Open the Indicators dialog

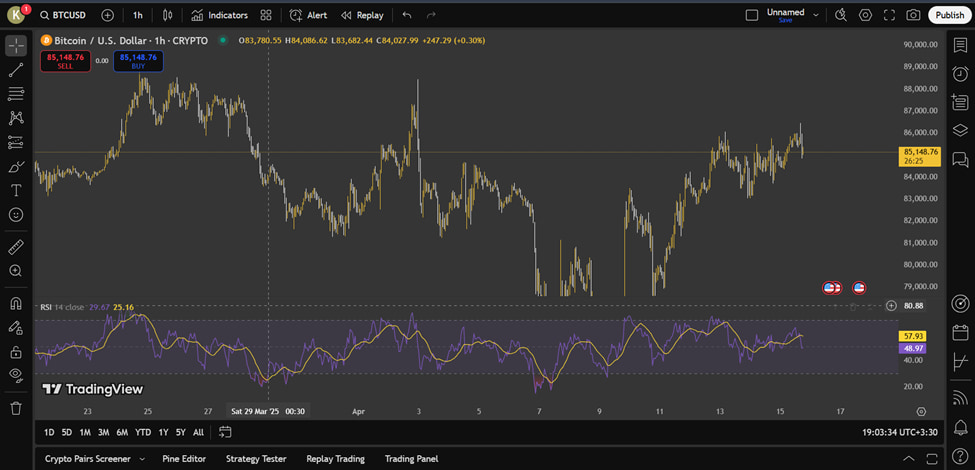(219, 15)
